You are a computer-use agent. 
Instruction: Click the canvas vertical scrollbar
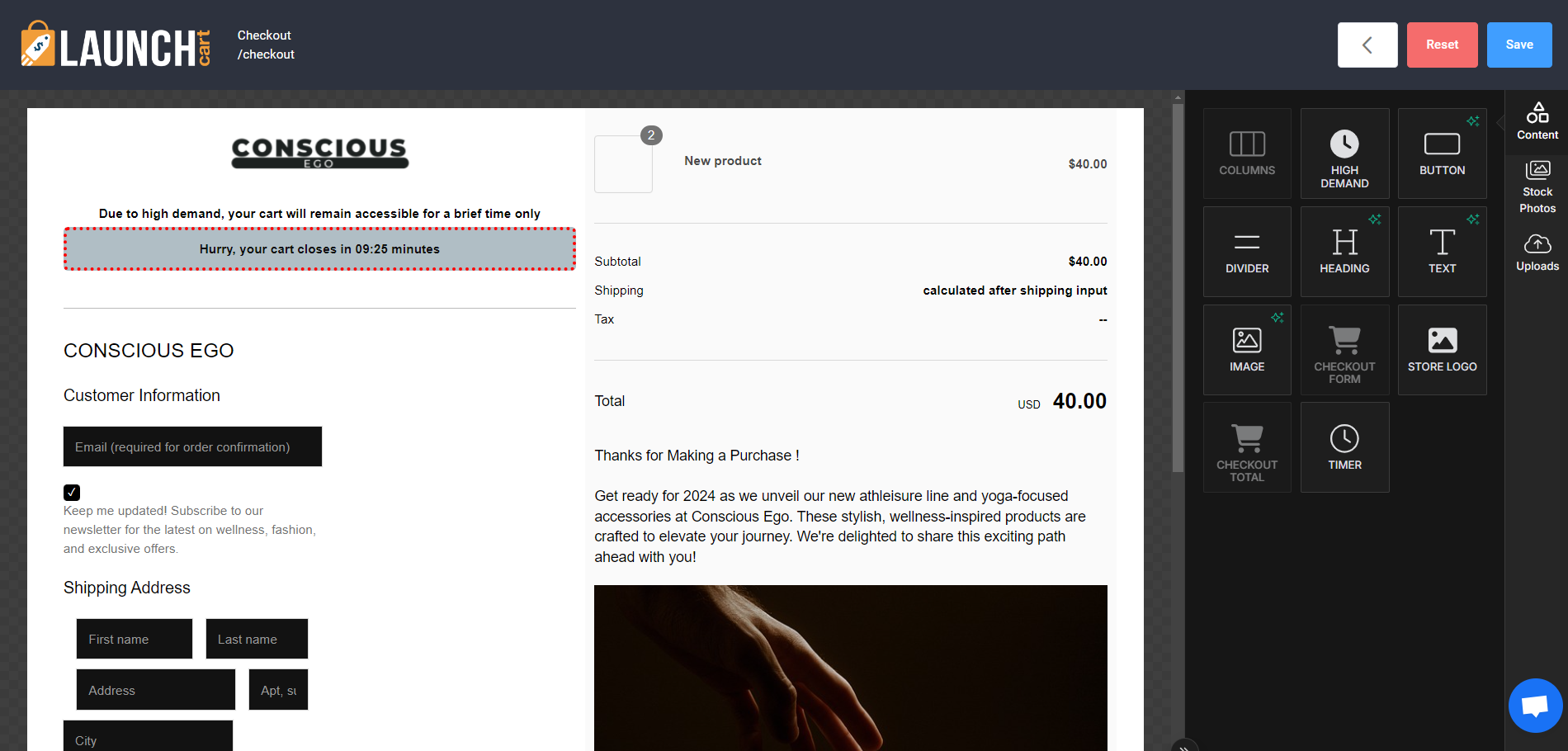[x=1178, y=289]
